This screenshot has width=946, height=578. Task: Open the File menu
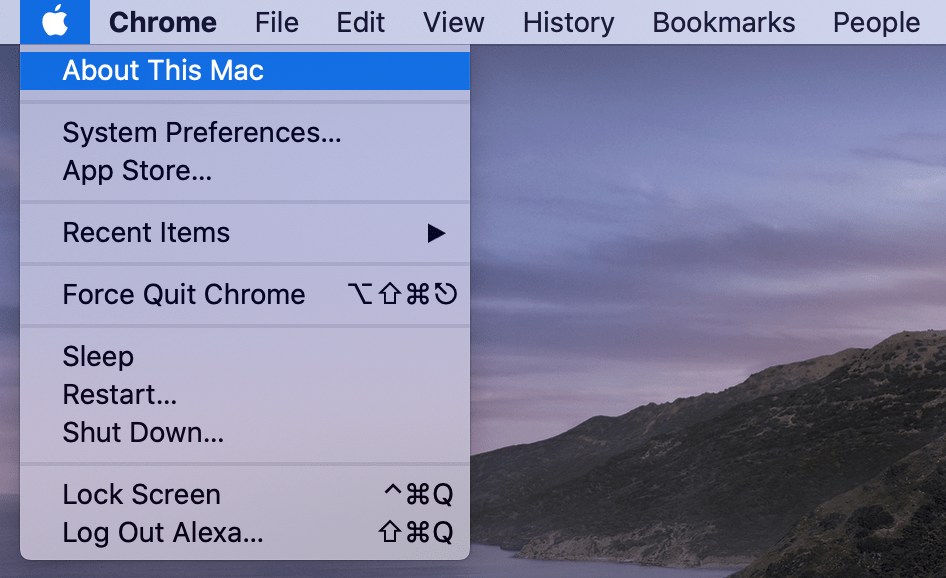(x=276, y=22)
